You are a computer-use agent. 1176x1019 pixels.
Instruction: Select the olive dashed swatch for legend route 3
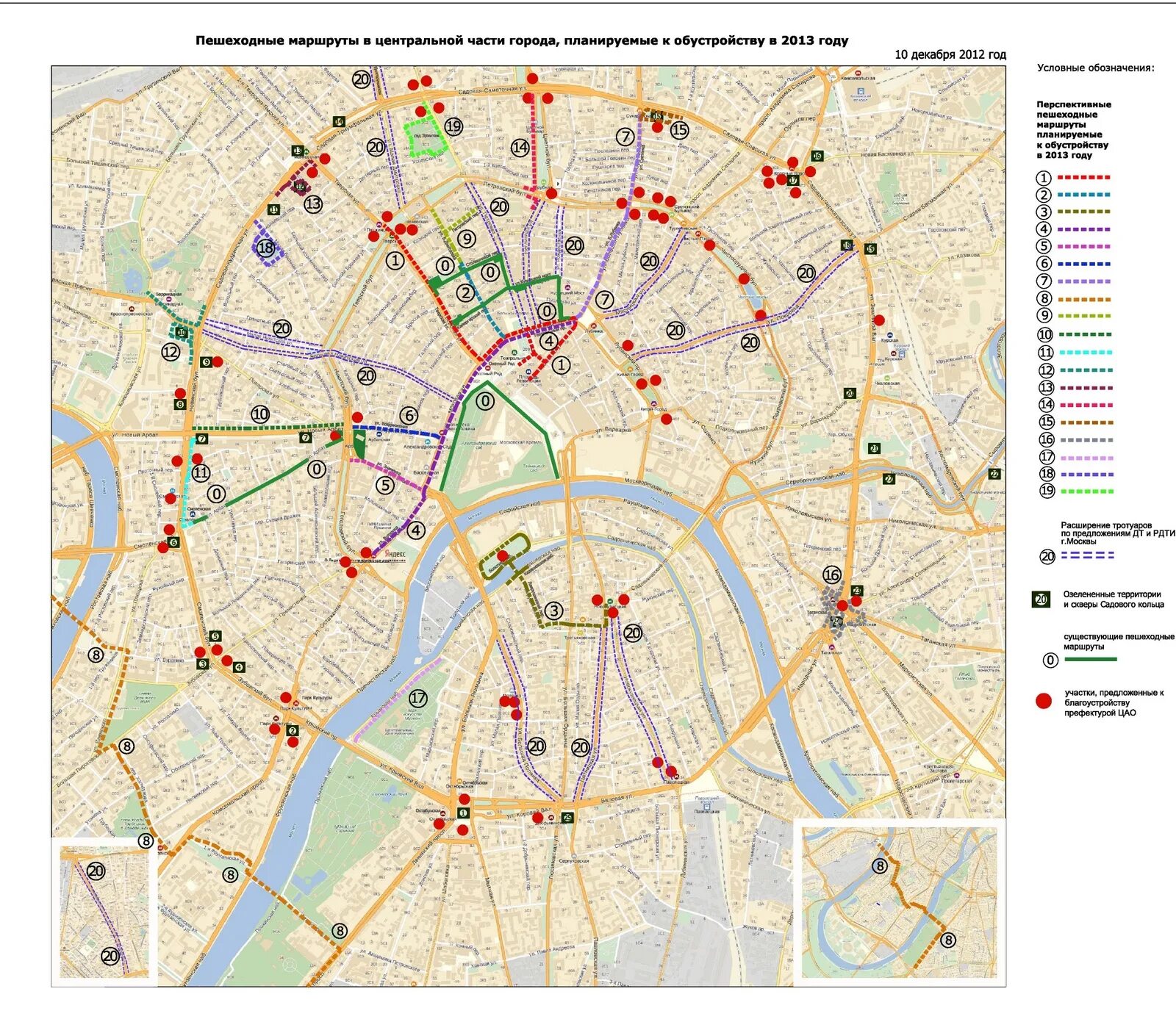pyautogui.click(x=1084, y=212)
